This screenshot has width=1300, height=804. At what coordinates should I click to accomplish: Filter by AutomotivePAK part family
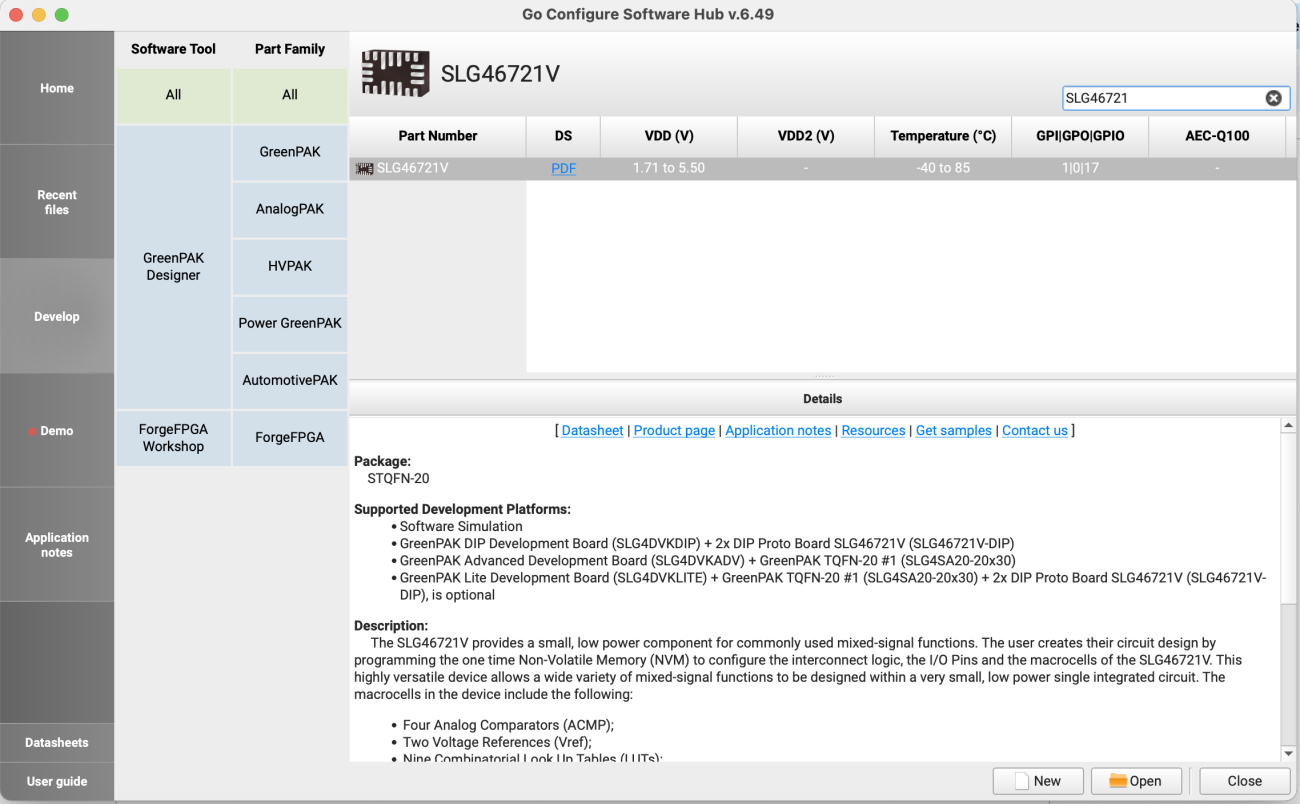coord(290,380)
